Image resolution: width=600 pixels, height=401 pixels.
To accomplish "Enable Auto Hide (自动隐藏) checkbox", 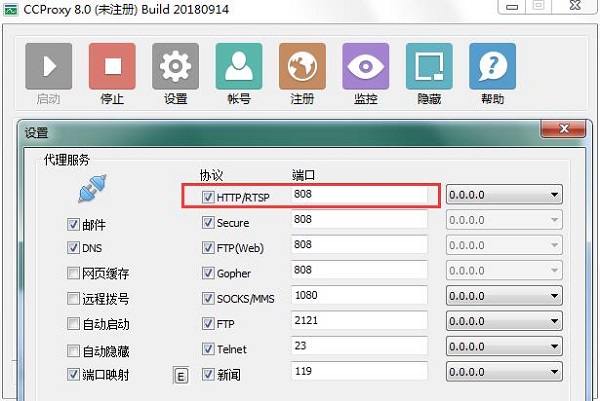I will click(x=73, y=350).
